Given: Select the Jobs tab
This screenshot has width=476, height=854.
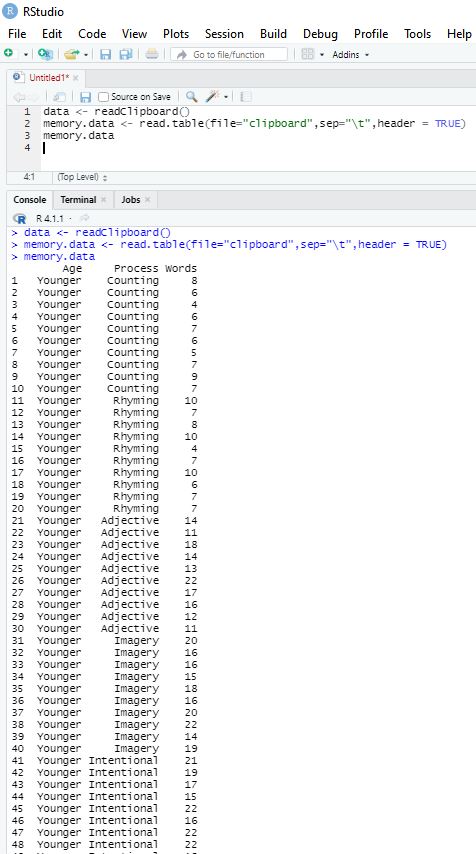Looking at the screenshot, I should pyautogui.click(x=131, y=199).
